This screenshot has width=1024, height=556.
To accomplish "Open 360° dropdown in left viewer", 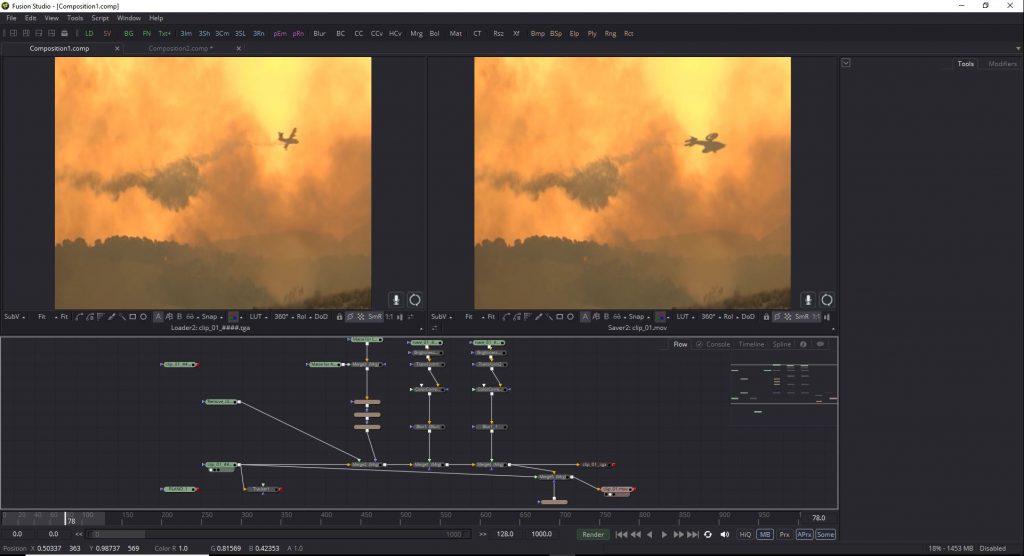I will (x=283, y=317).
